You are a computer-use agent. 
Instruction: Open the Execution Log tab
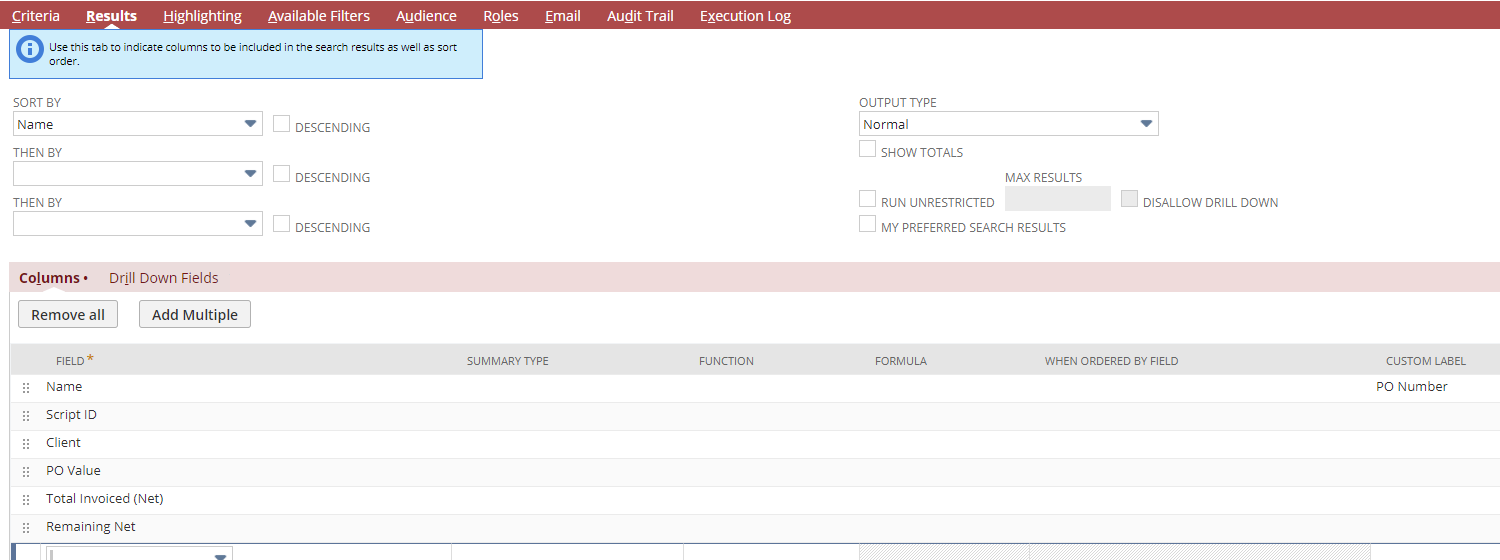[745, 16]
